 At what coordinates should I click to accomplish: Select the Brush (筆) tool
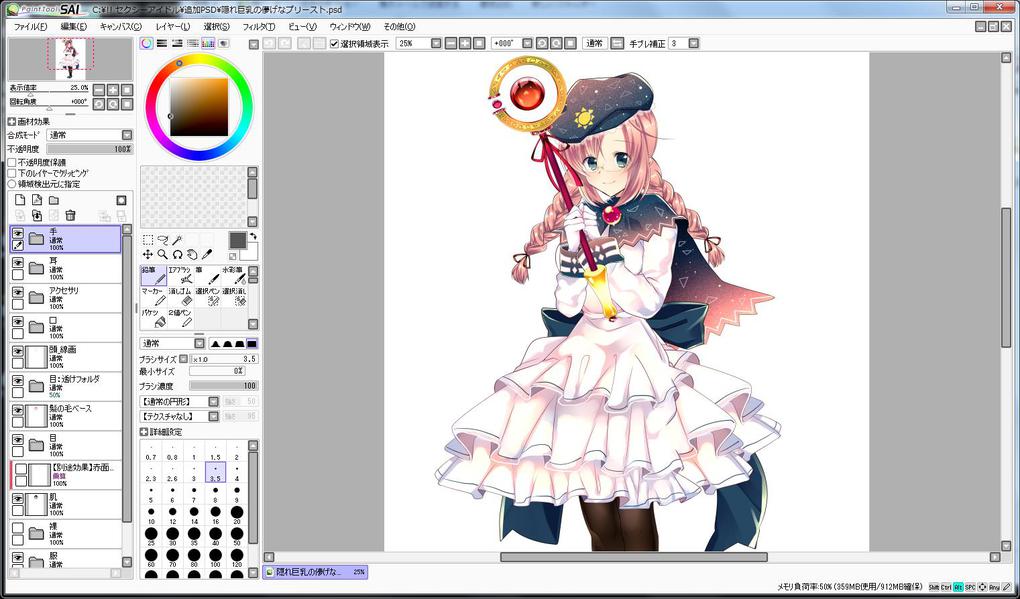pos(207,276)
